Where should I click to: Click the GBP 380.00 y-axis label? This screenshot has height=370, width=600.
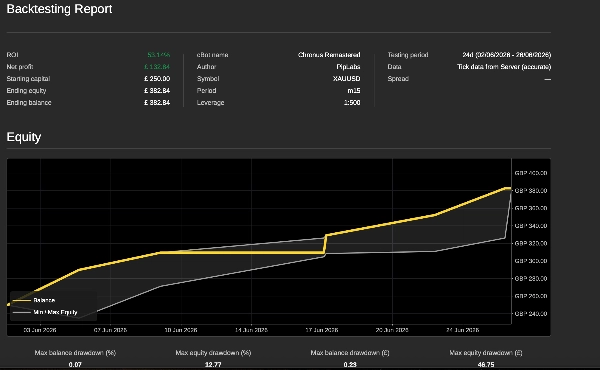531,191
